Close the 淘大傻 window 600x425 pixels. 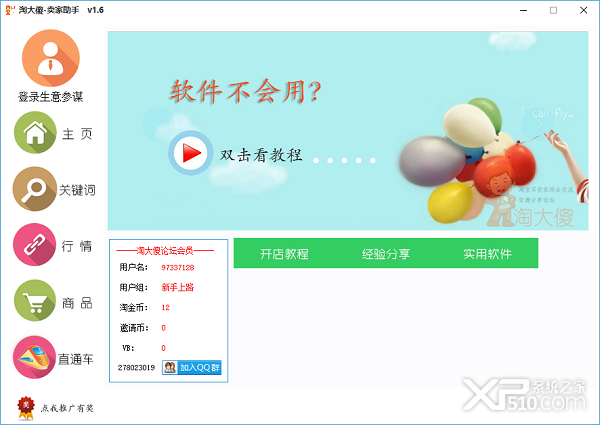coord(583,10)
